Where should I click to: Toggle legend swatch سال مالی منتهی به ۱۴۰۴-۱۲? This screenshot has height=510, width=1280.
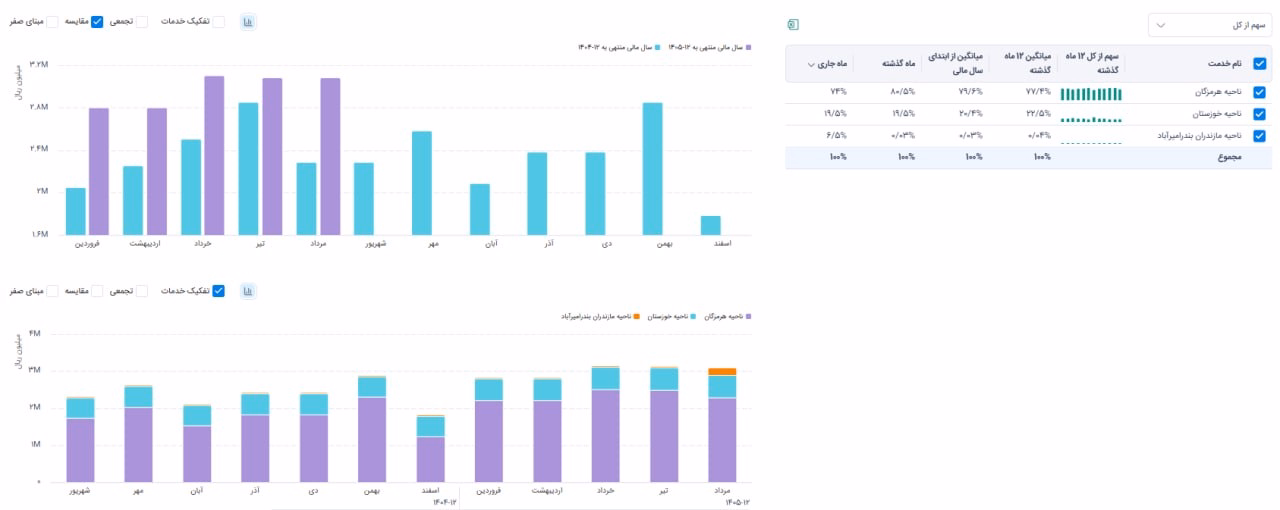pos(658,47)
